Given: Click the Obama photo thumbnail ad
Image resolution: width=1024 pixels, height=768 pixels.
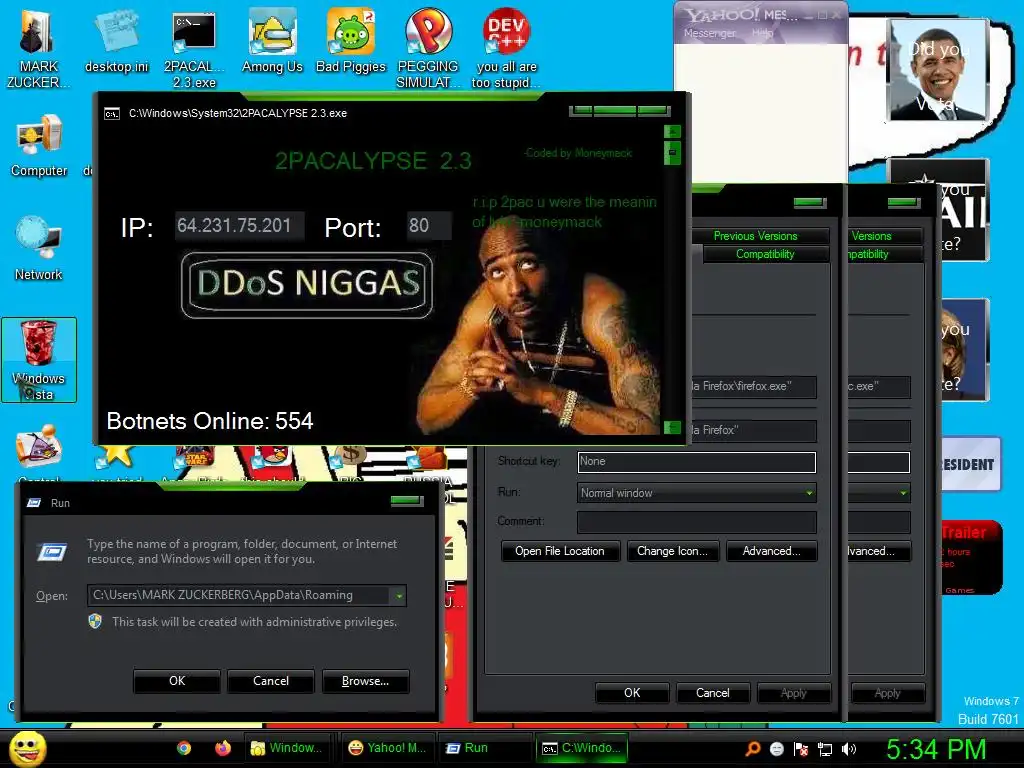Looking at the screenshot, I should (x=938, y=70).
